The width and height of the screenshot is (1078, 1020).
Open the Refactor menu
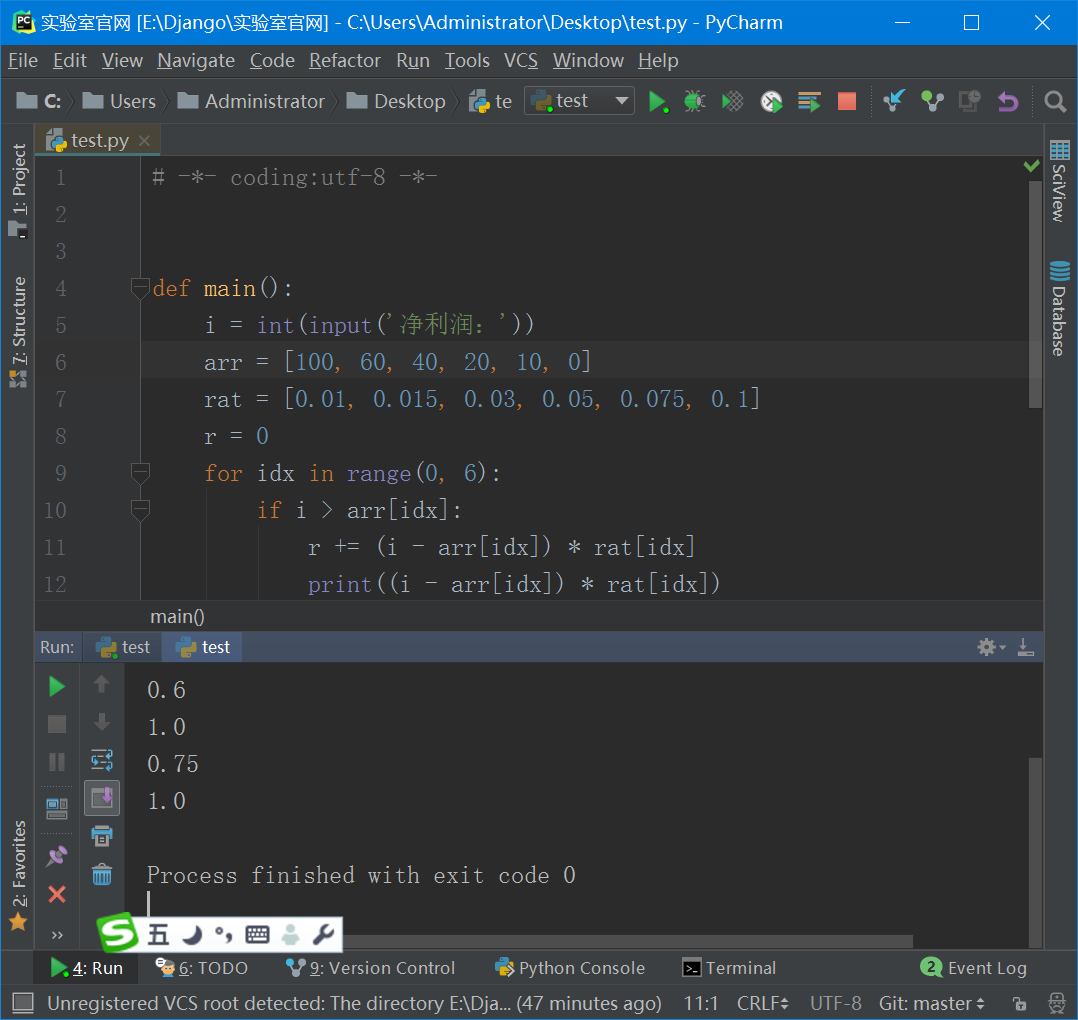pyautogui.click(x=344, y=60)
